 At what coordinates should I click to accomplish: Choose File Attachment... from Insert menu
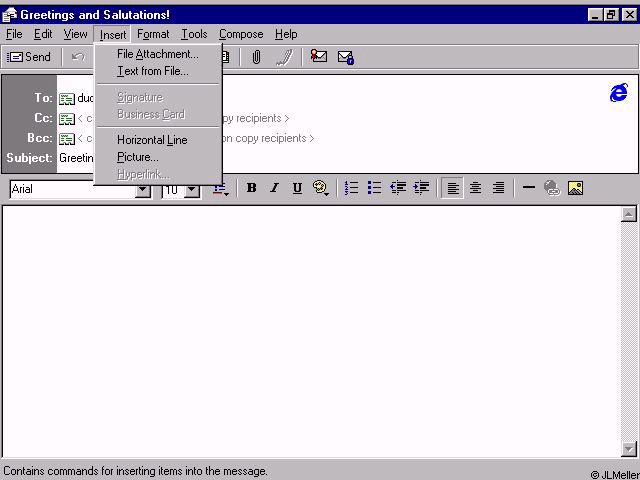coord(158,54)
